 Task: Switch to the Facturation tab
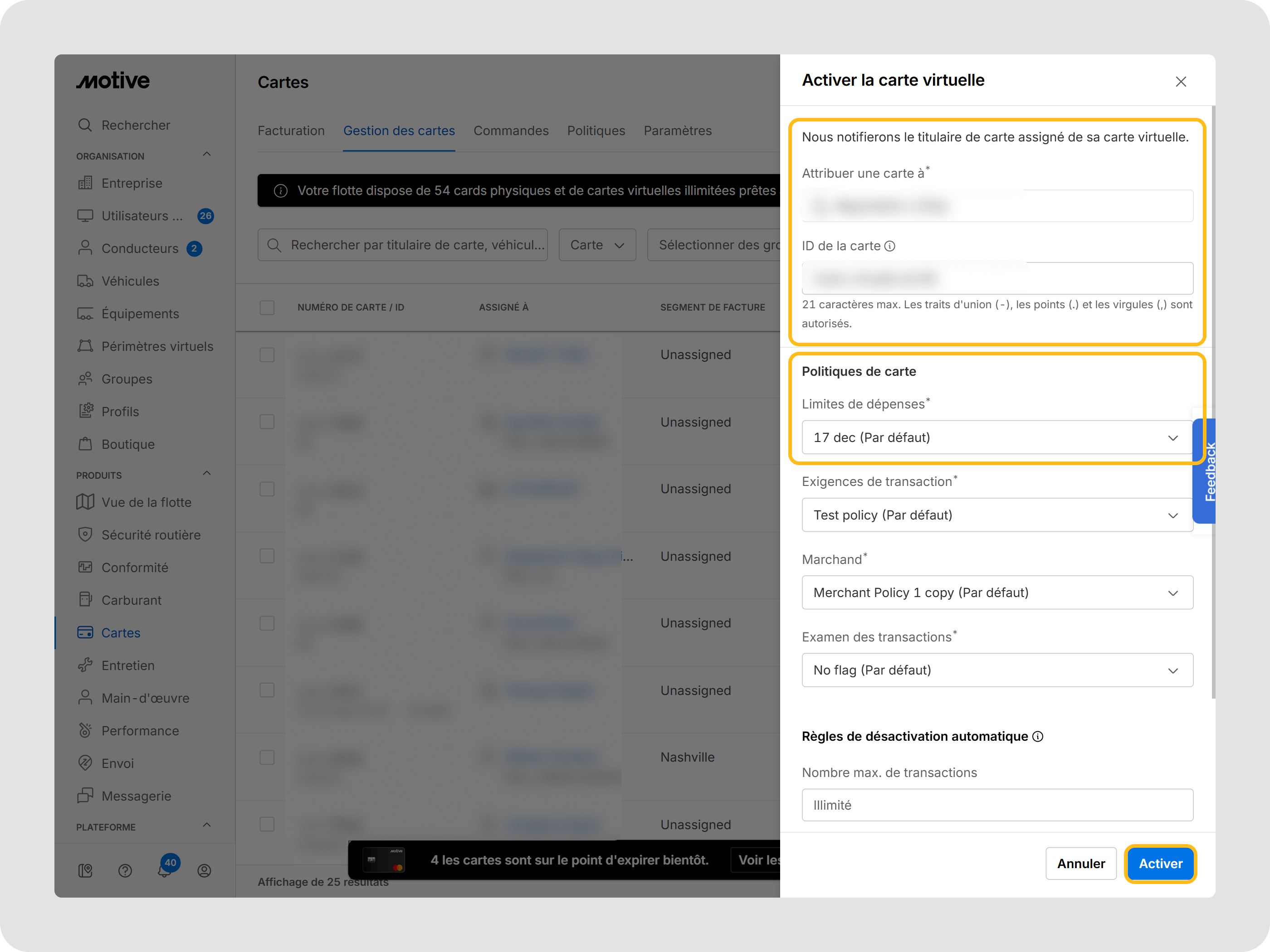click(x=291, y=131)
